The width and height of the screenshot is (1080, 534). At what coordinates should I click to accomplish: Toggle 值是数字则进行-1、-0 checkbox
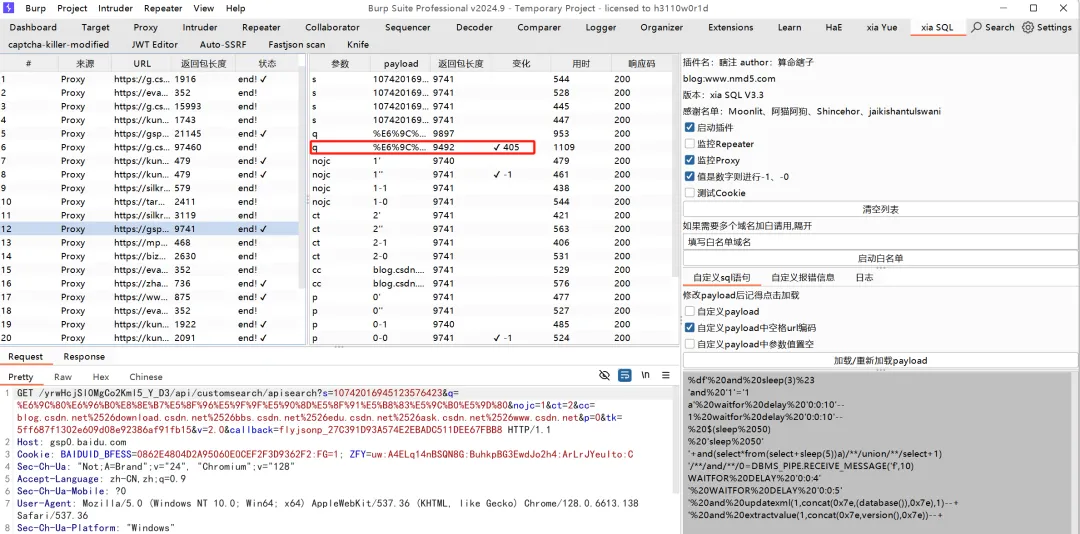tap(689, 177)
